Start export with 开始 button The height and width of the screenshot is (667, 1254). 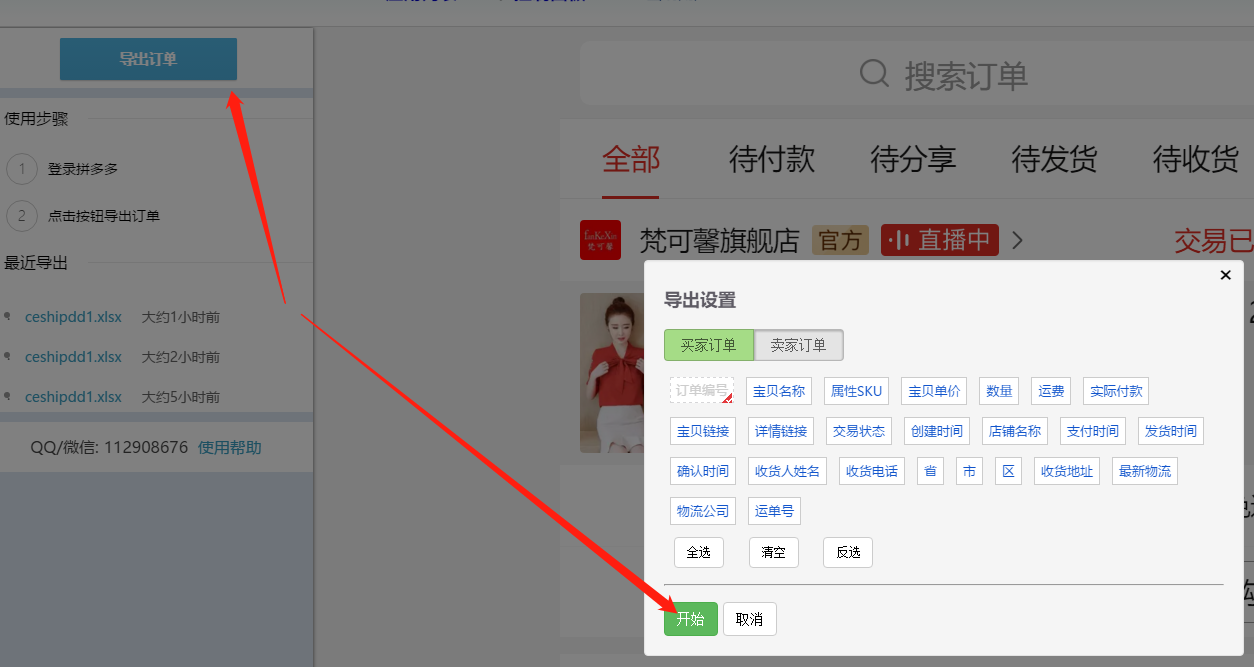pyautogui.click(x=691, y=619)
